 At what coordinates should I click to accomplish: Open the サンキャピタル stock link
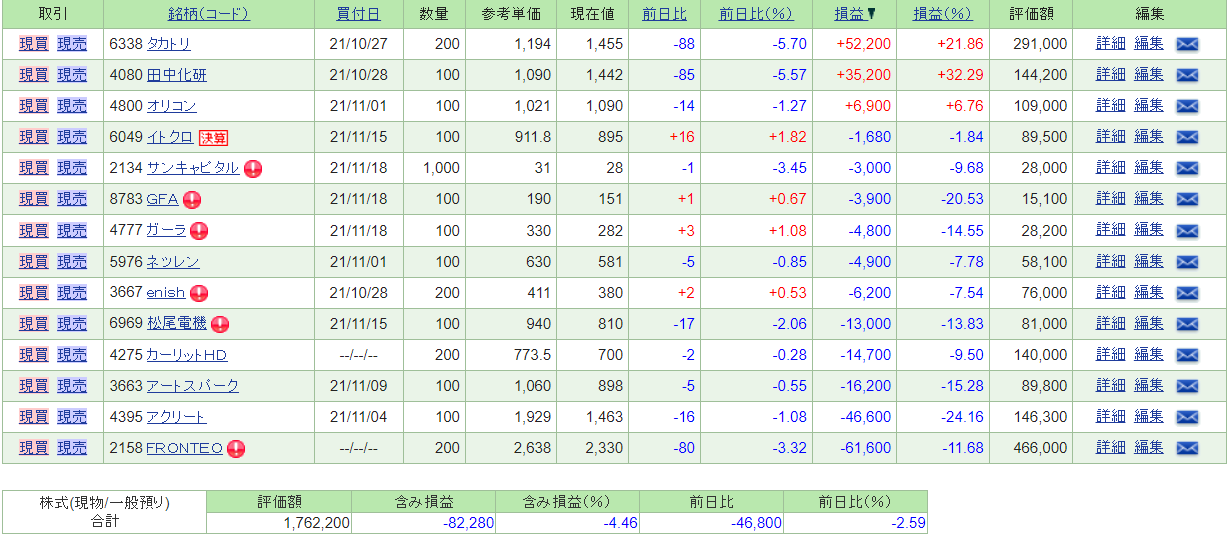point(192,168)
